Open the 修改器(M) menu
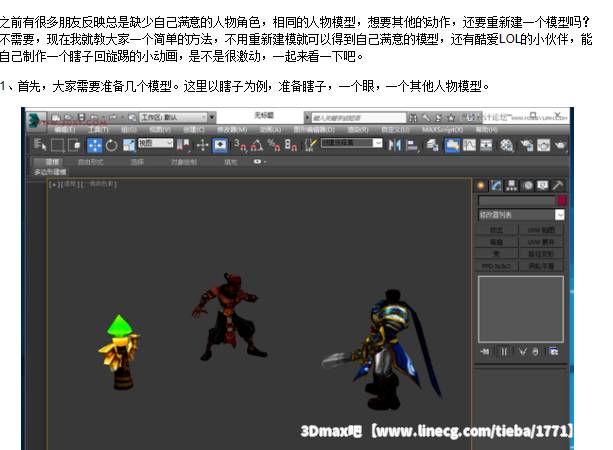The image size is (613, 450). (232, 130)
